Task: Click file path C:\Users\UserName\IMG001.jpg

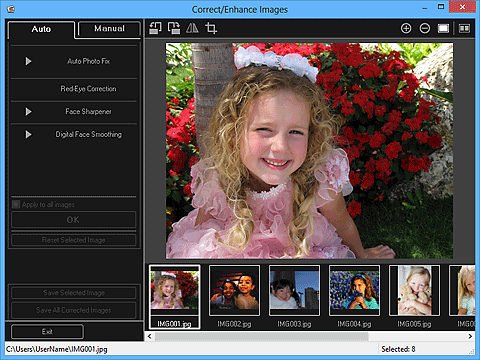Action: [x=57, y=349]
